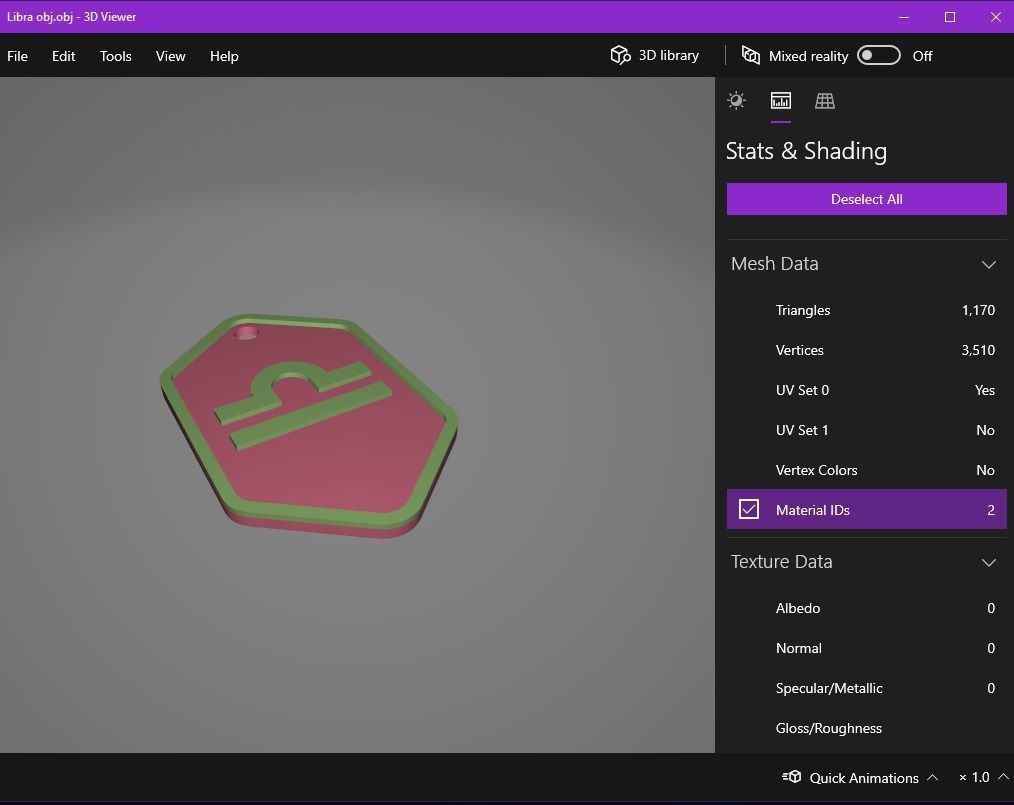Open the Edit menu
The height and width of the screenshot is (805, 1014).
[x=63, y=56]
